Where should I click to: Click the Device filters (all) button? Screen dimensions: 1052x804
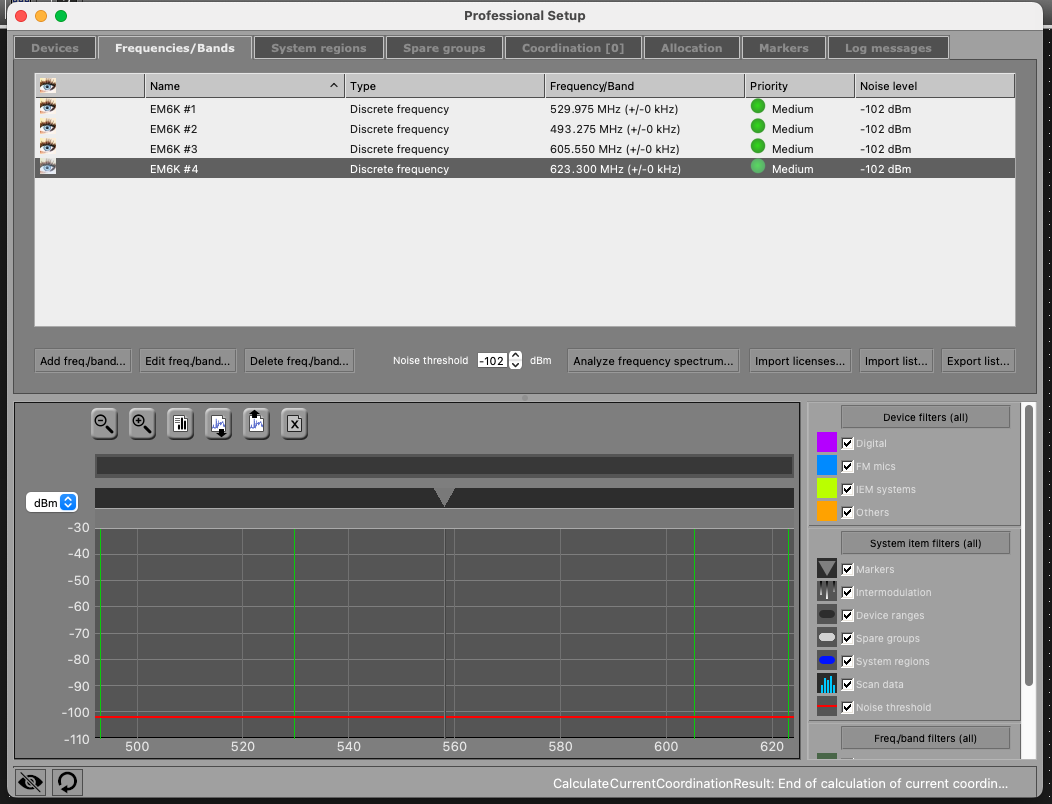925,417
